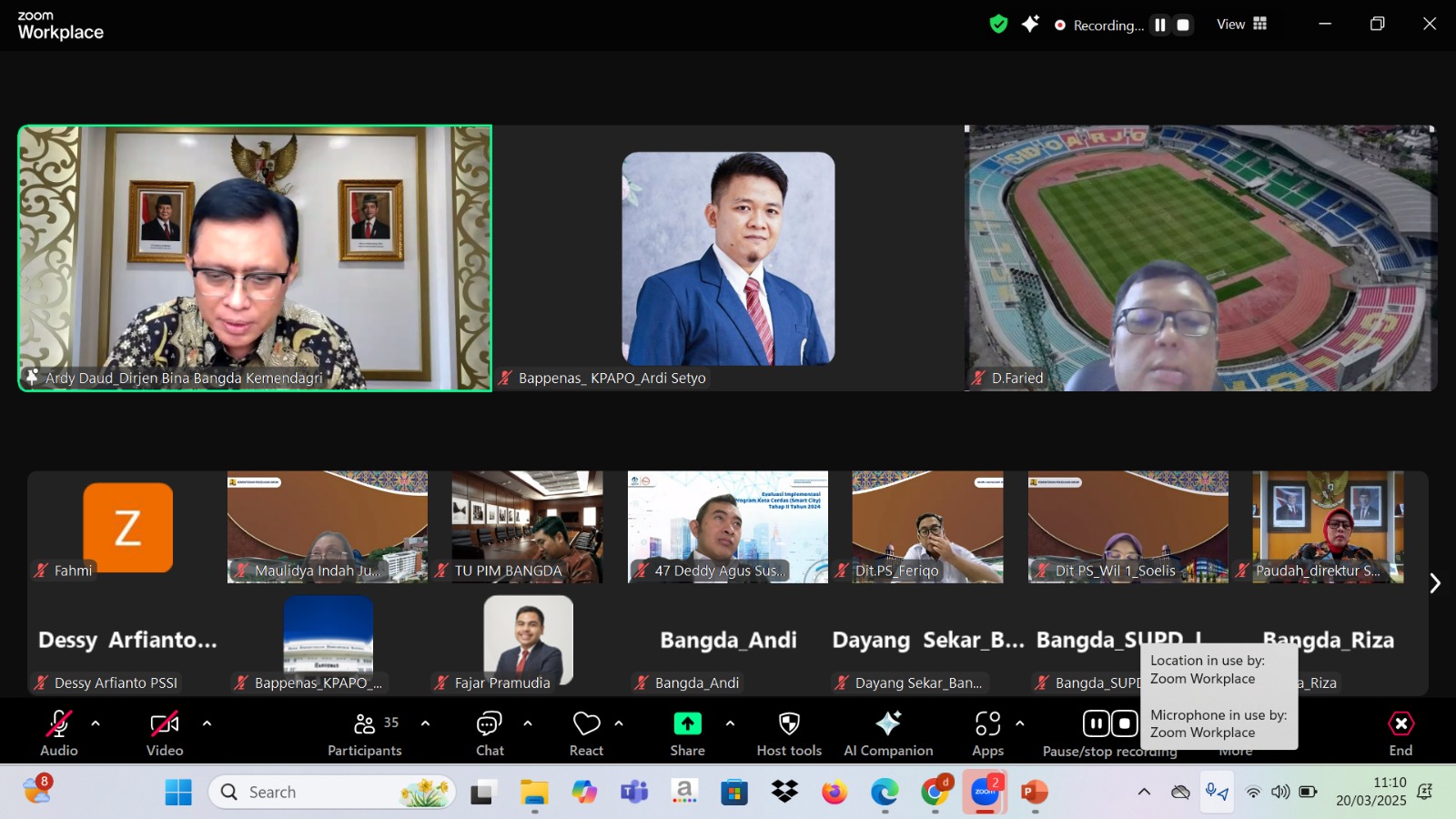
Task: Stop recording from the top bar
Action: [x=1183, y=25]
